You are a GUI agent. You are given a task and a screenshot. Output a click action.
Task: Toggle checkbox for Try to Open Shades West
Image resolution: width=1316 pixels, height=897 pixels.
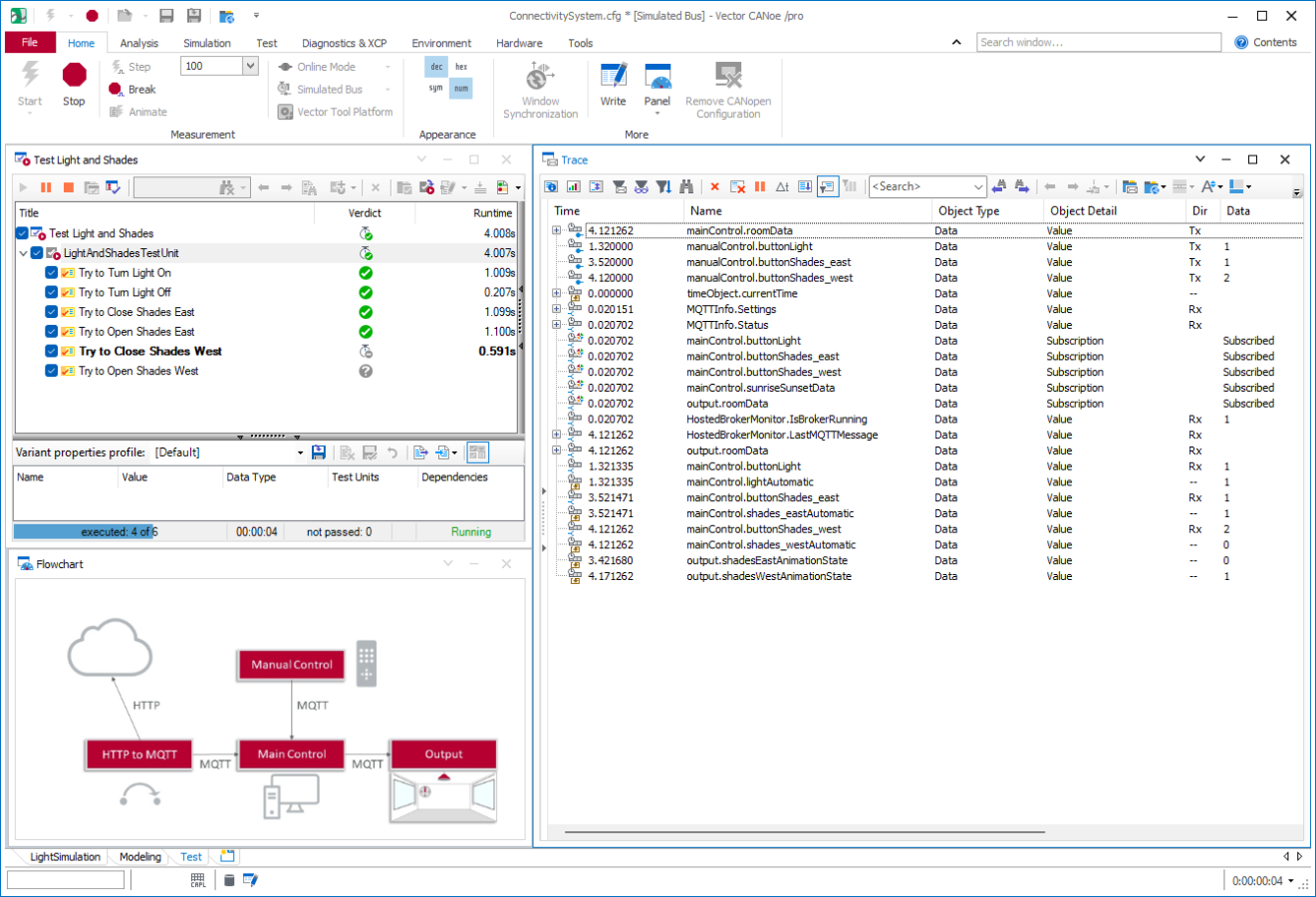click(52, 371)
